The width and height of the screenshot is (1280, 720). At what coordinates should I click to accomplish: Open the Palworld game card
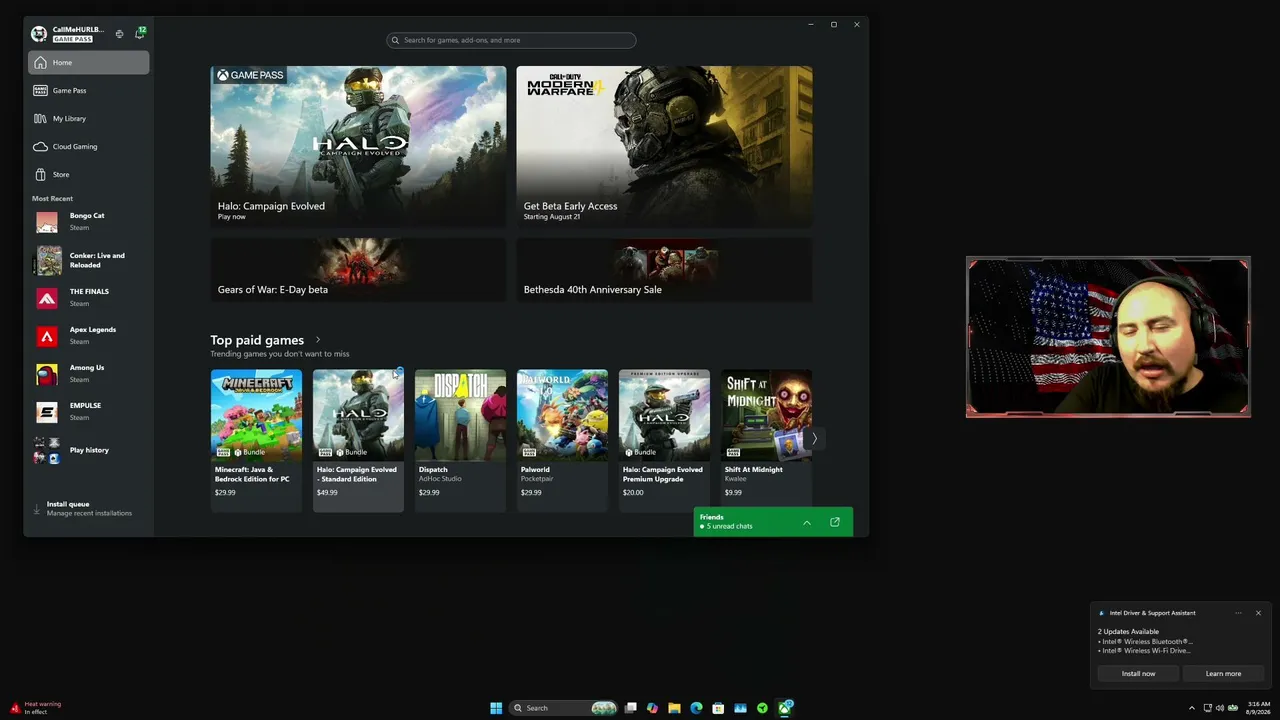point(562,441)
